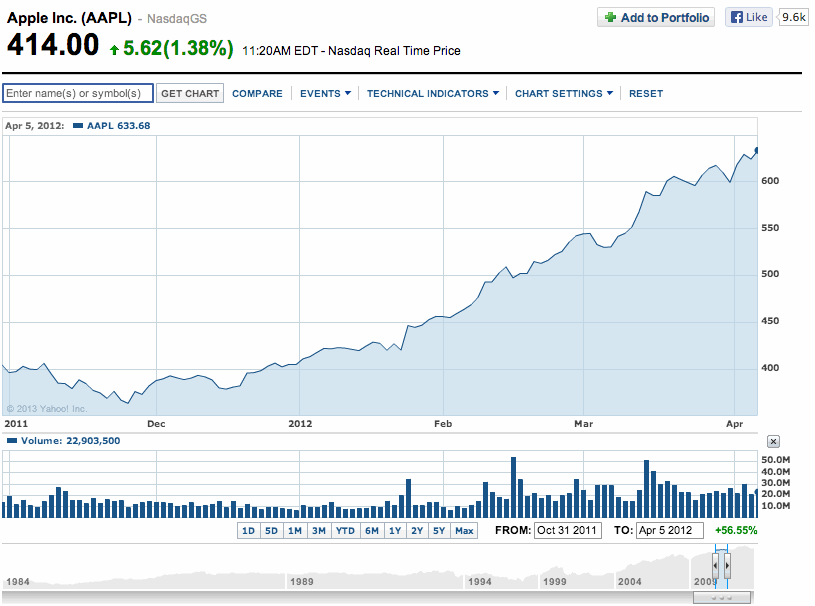This screenshot has height=606, width=815.
Task: Click the 1989 label on the overview timeline
Action: pos(301,582)
